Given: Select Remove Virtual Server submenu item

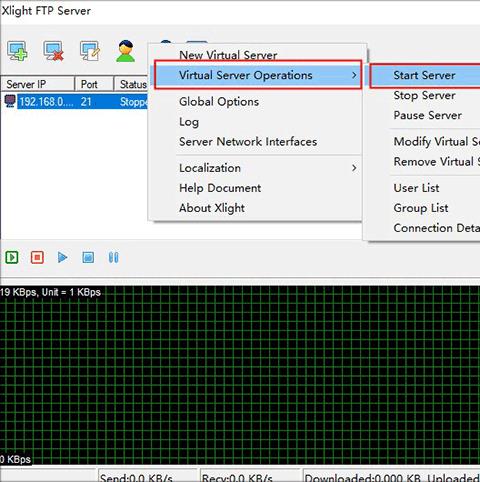Looking at the screenshot, I should (x=437, y=162).
